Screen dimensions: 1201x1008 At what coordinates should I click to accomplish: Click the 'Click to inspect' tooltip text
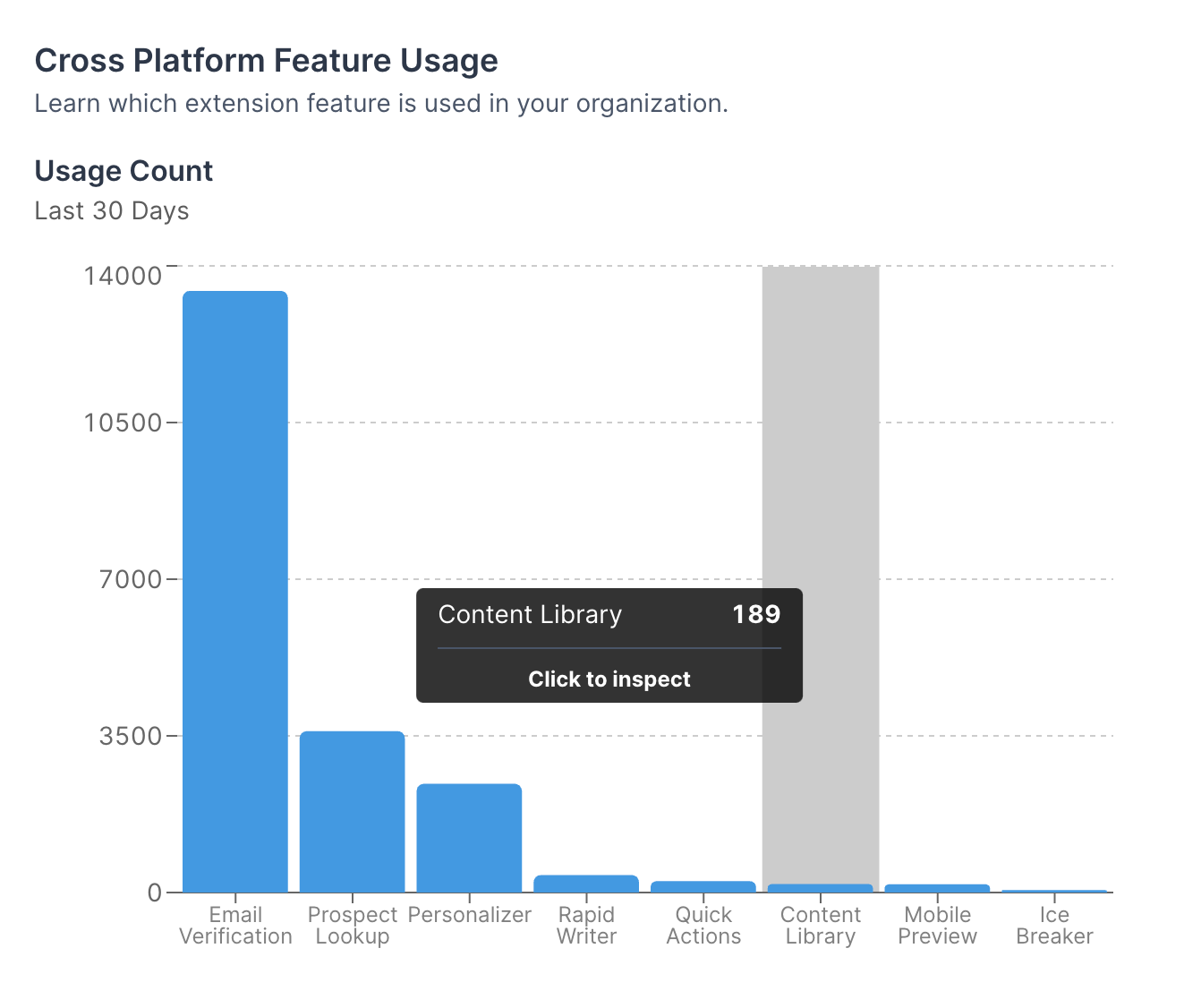click(609, 679)
